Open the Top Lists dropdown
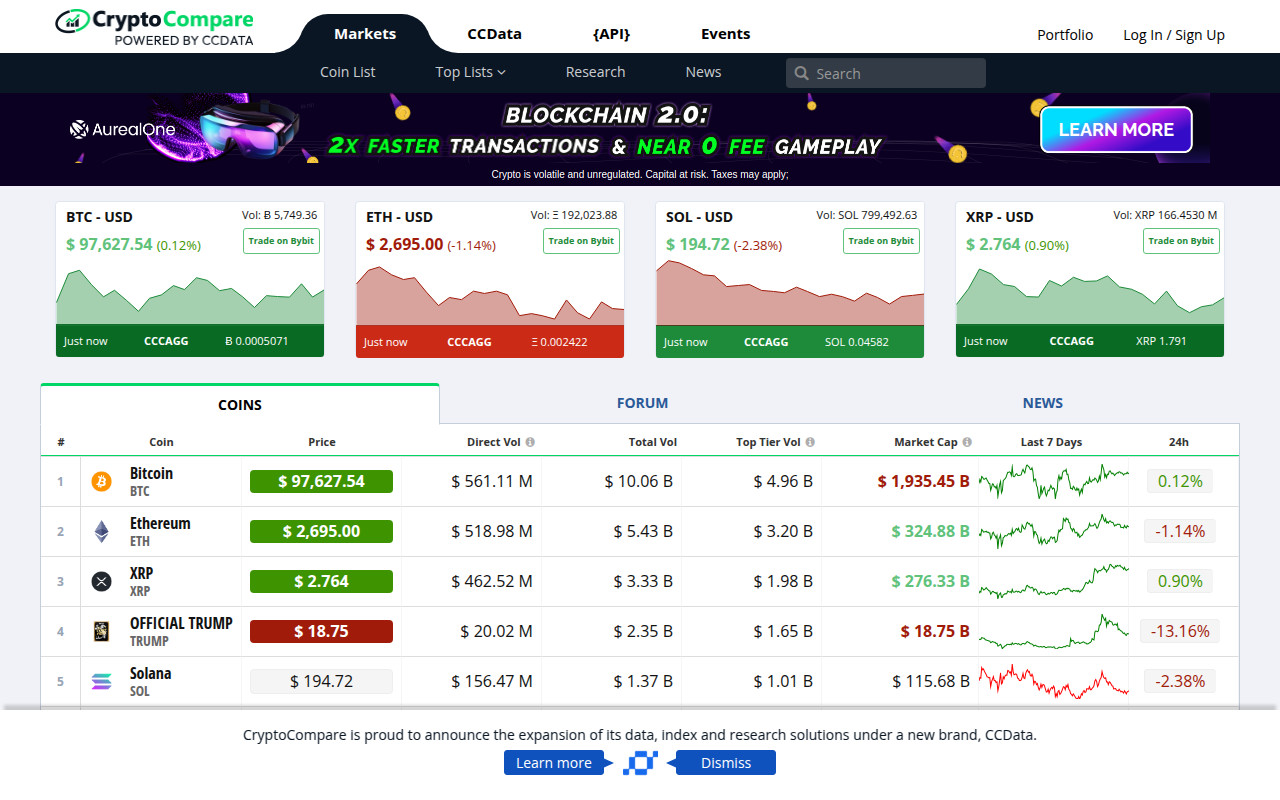1280x800 pixels. tap(470, 72)
